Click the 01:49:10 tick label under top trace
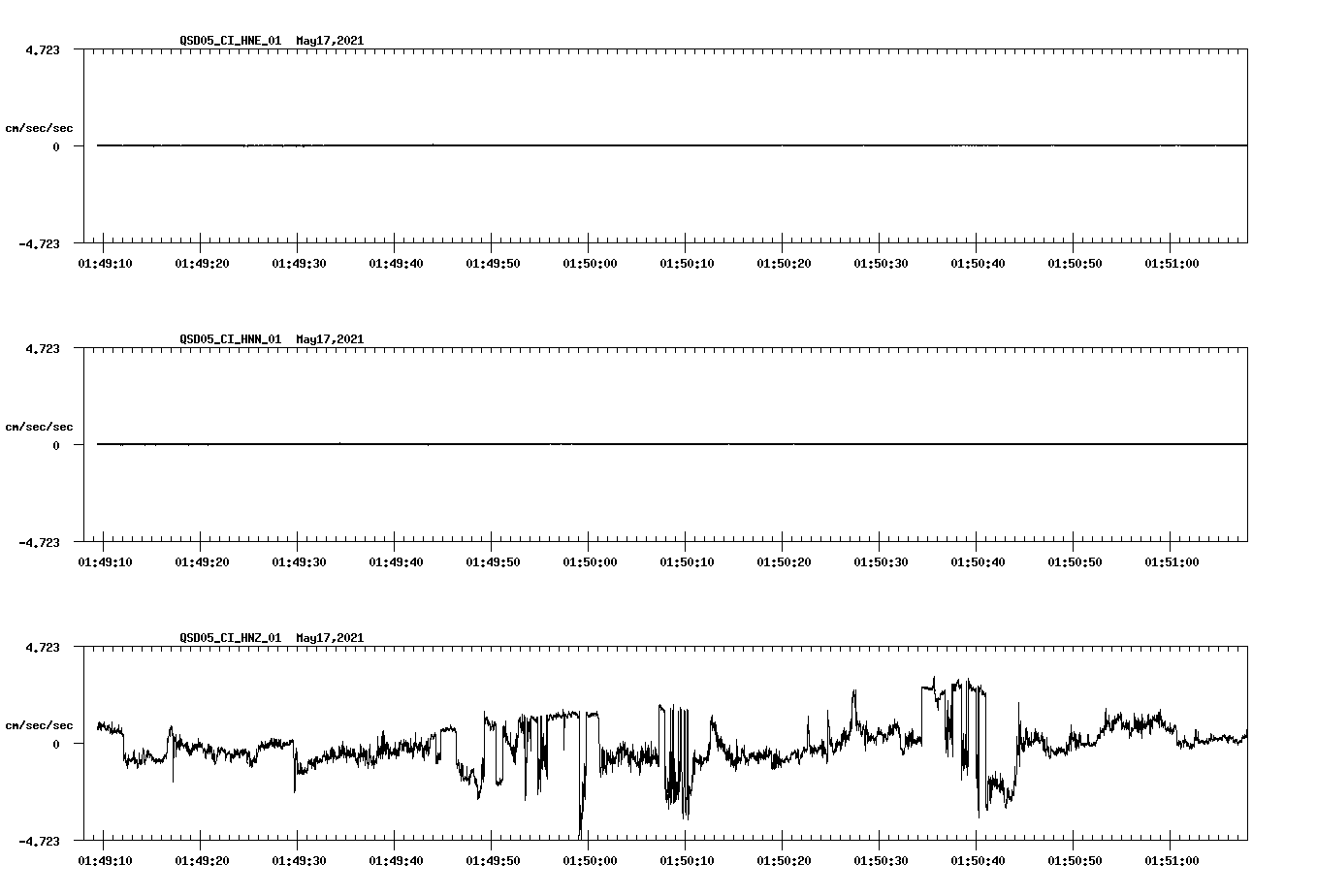 (105, 261)
